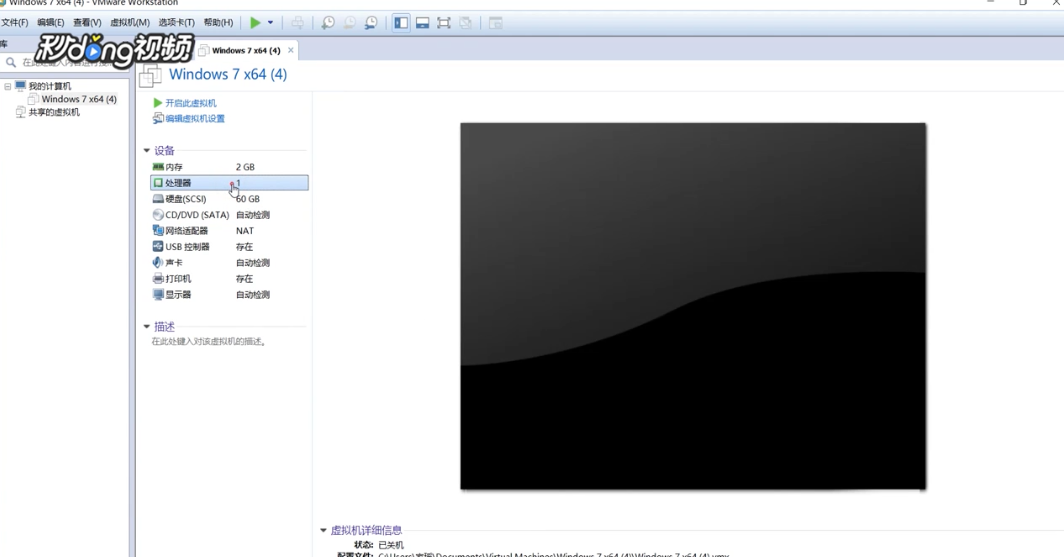1064x557 pixels.
Task: Click the 显示器 display device icon
Action: click(x=158, y=294)
